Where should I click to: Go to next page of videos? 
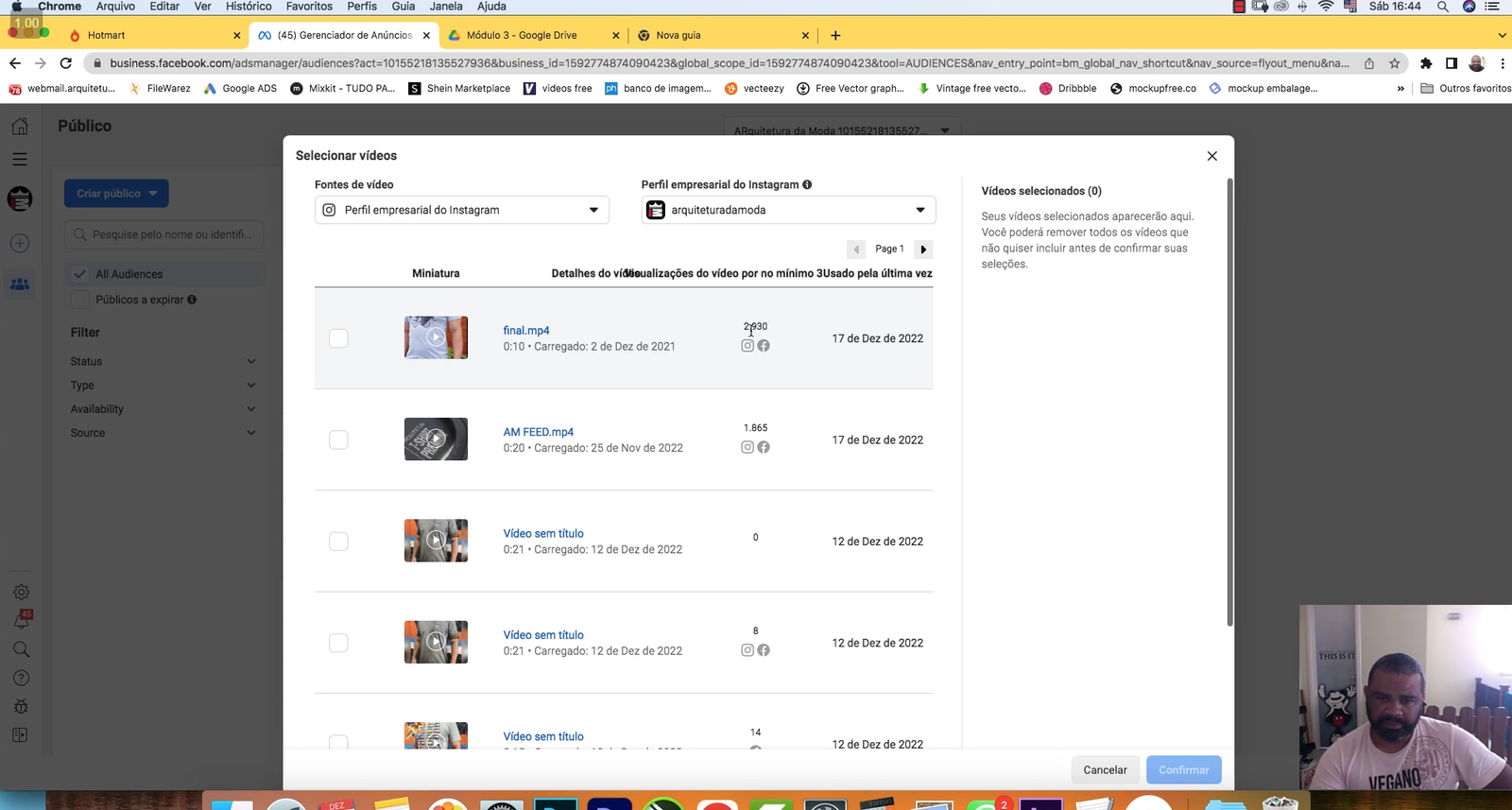923,250
